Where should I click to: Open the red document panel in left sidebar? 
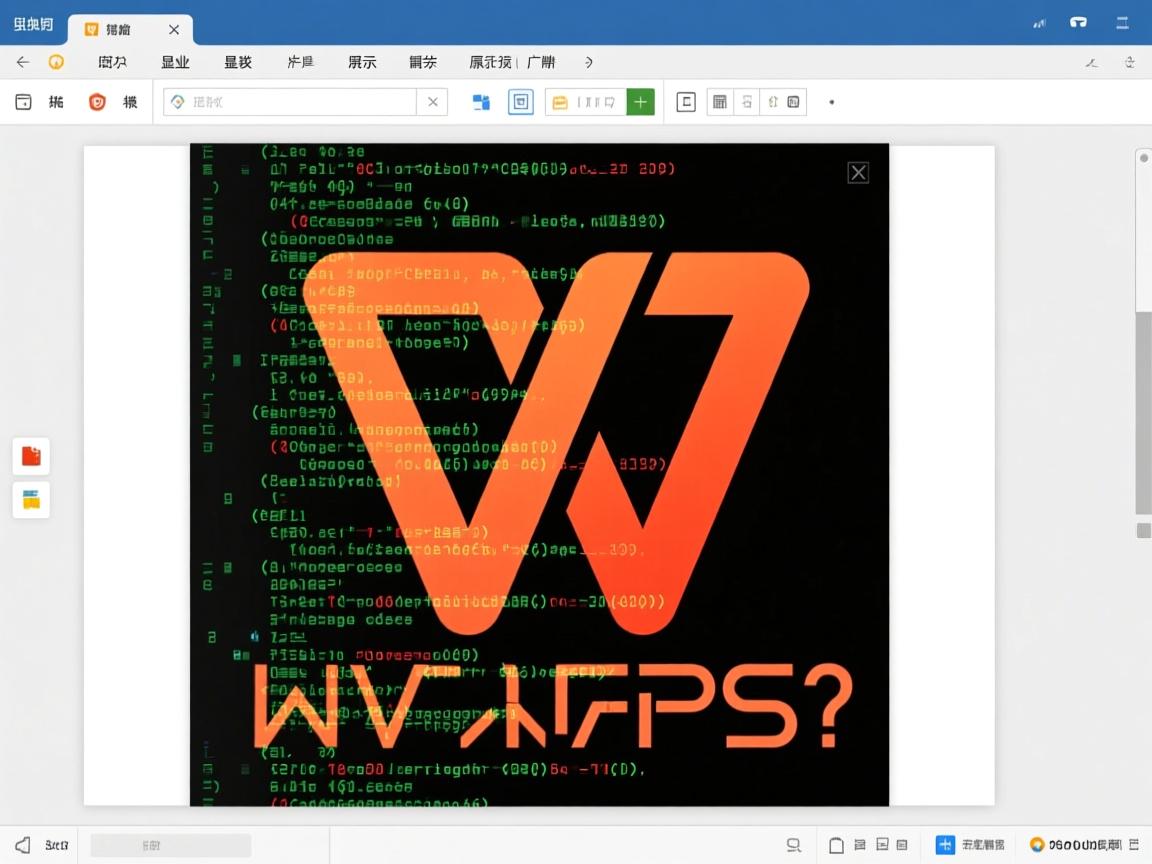tap(30, 456)
